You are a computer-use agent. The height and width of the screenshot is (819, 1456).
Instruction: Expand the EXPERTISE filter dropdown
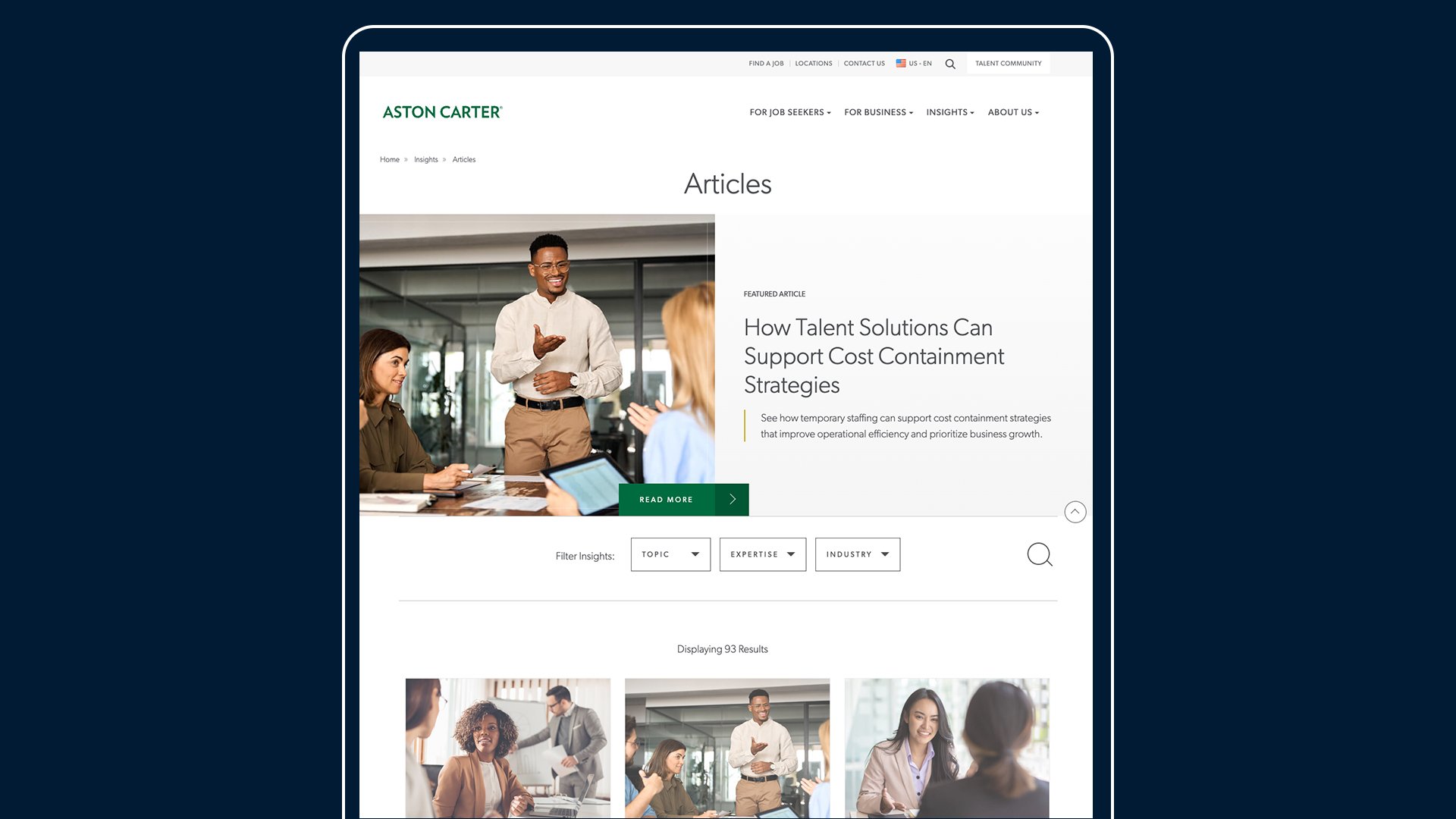[x=763, y=554]
